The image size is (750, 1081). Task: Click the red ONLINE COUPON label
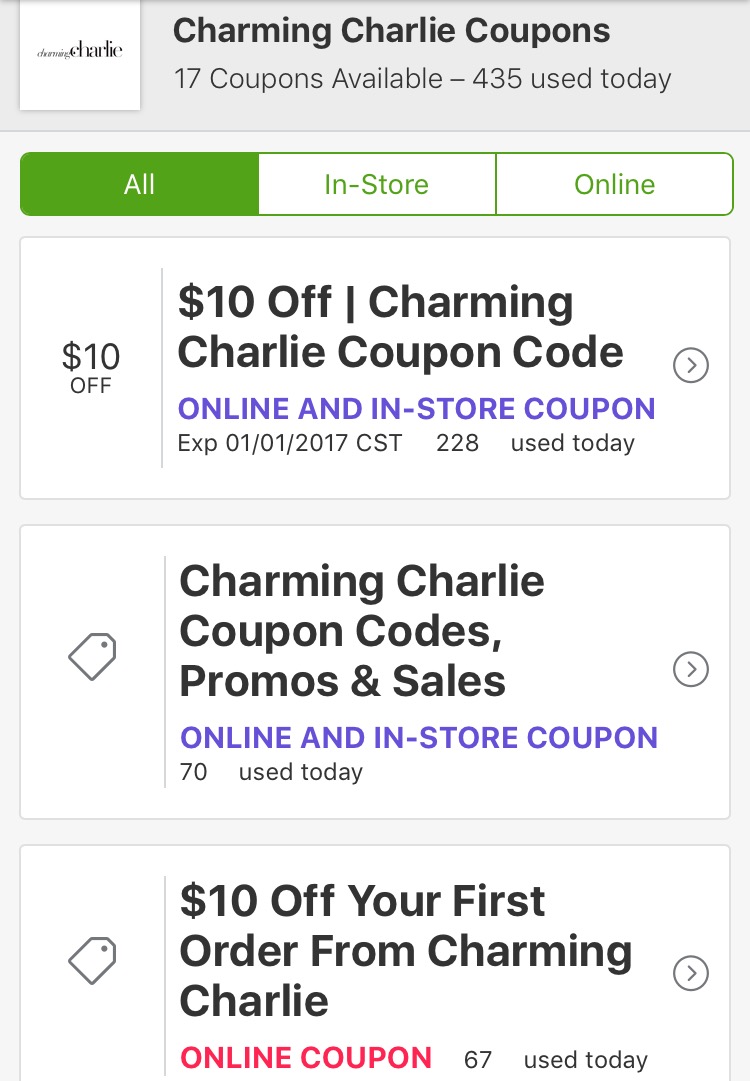pyautogui.click(x=306, y=1058)
